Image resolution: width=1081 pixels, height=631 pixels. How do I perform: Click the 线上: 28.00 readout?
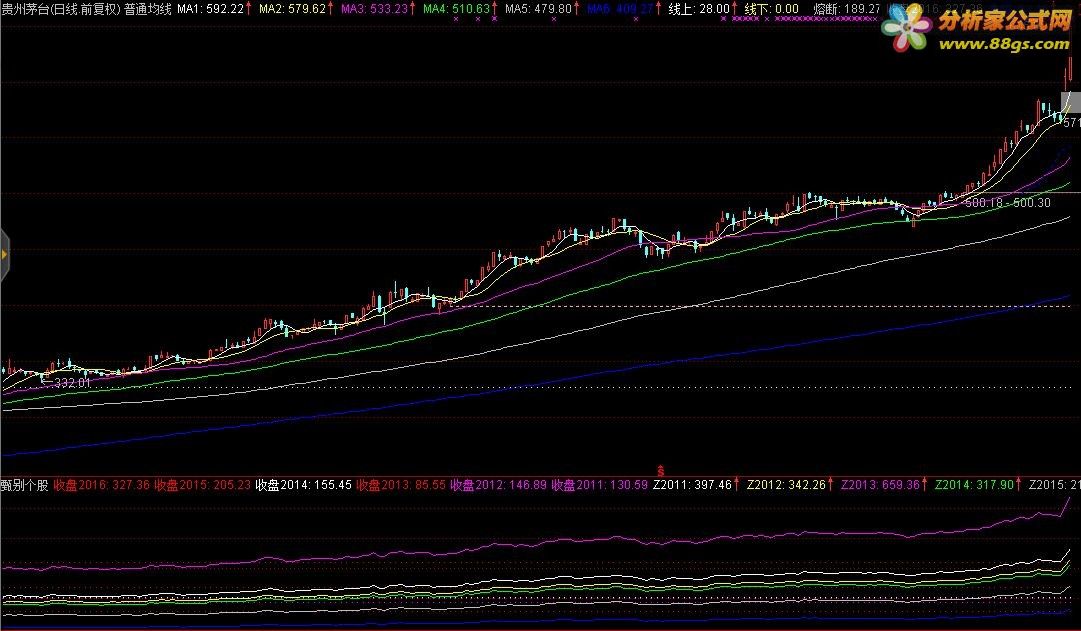tap(699, 9)
